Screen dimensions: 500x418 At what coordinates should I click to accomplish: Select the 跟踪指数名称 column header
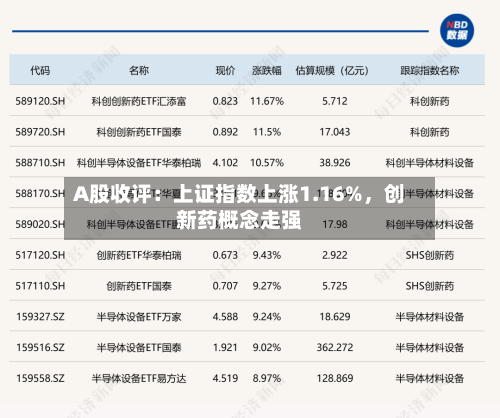(430, 70)
